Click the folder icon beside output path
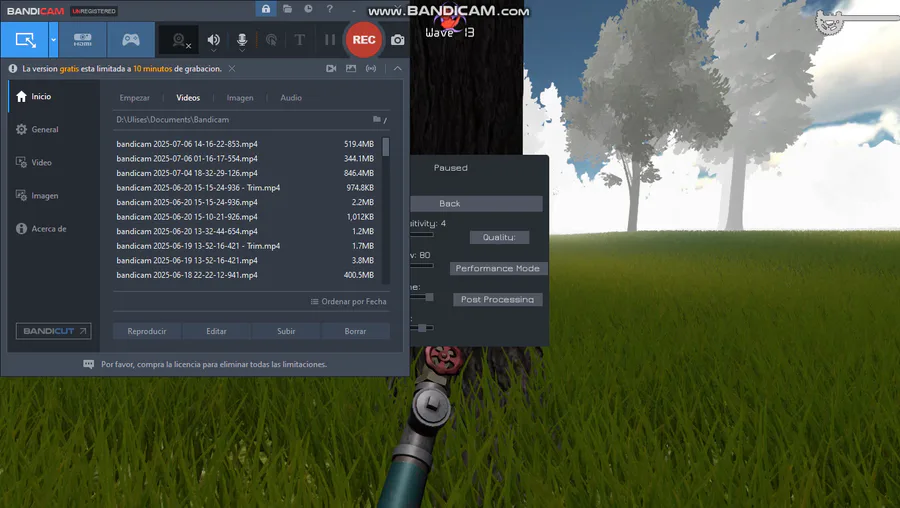The image size is (900, 508). coord(377,119)
